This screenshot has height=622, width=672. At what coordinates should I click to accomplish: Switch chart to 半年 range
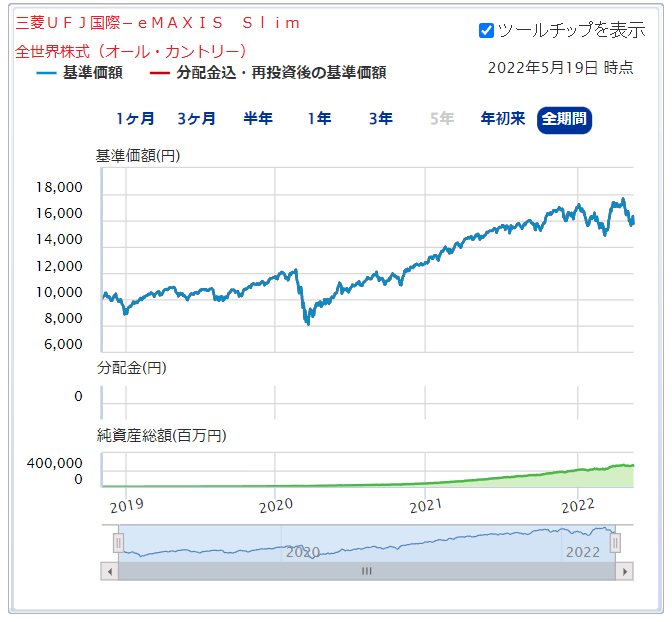tap(258, 119)
